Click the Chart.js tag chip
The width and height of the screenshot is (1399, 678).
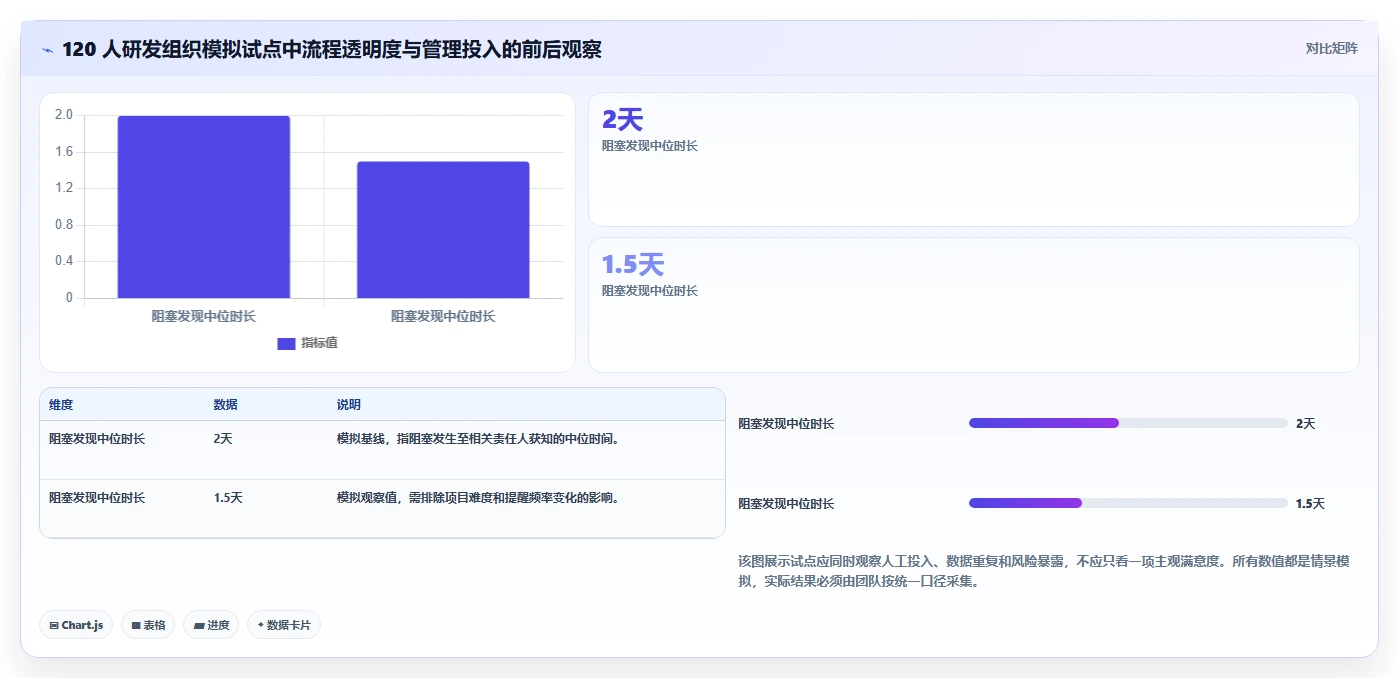(x=76, y=625)
